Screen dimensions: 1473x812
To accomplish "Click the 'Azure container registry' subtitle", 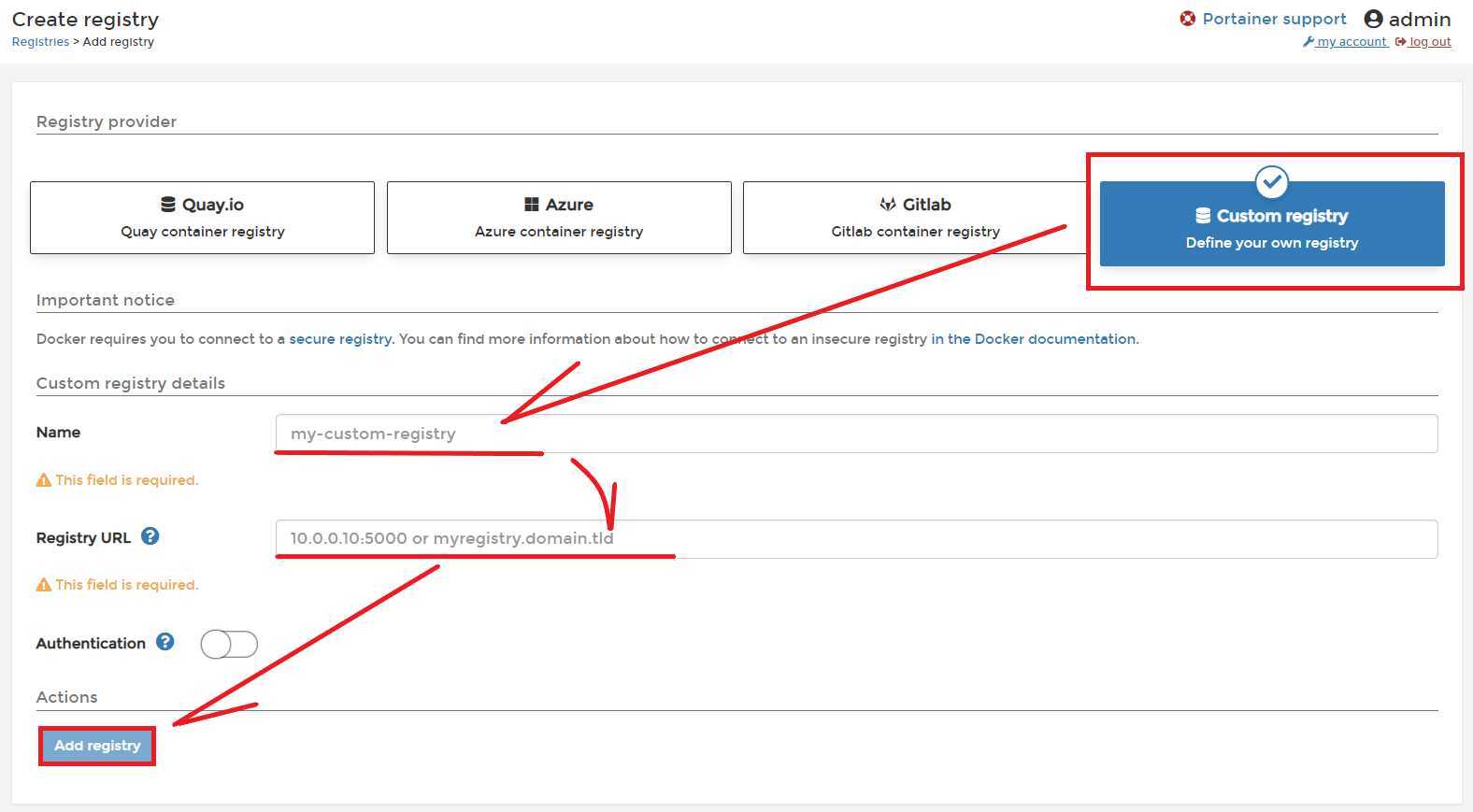I will pyautogui.click(x=559, y=232).
